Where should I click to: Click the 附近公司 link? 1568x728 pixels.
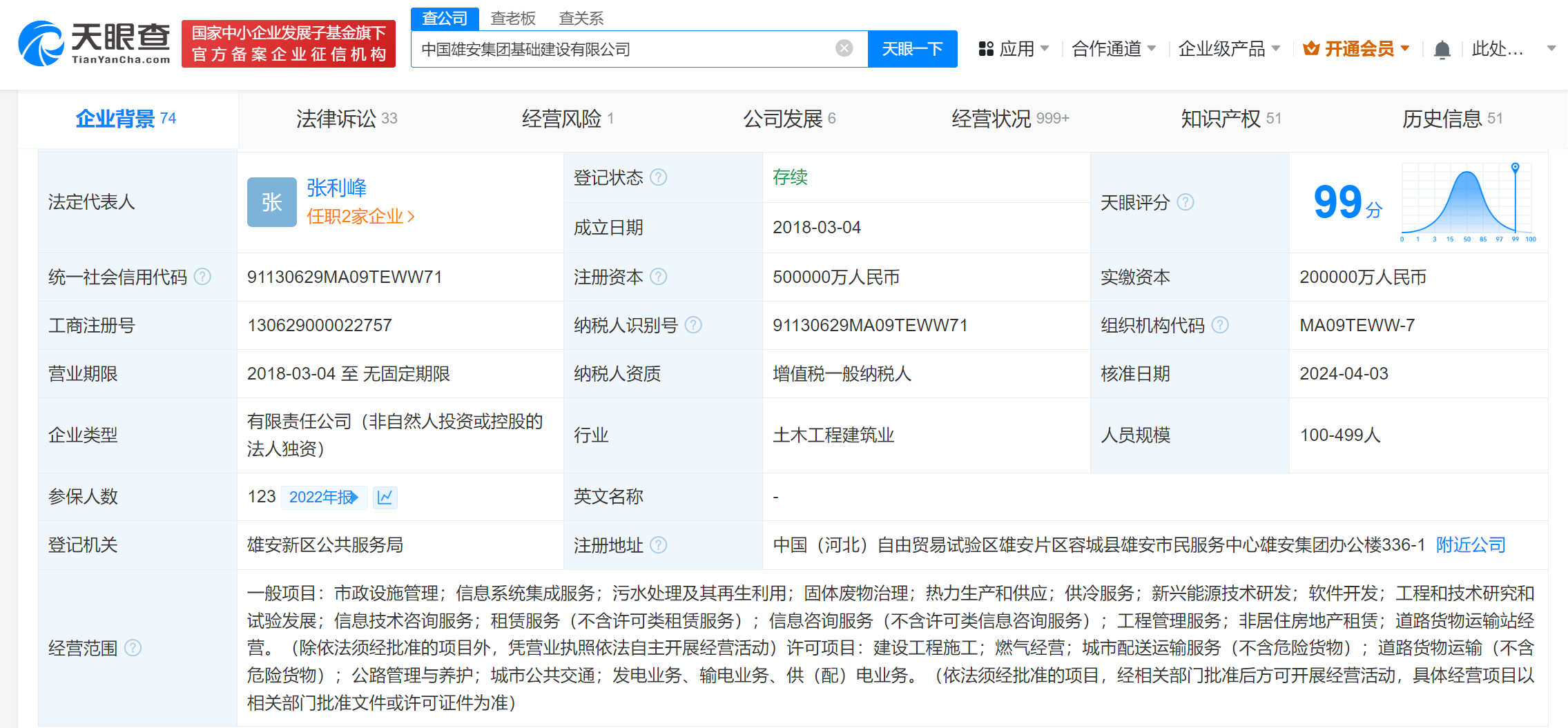pyautogui.click(x=1470, y=545)
